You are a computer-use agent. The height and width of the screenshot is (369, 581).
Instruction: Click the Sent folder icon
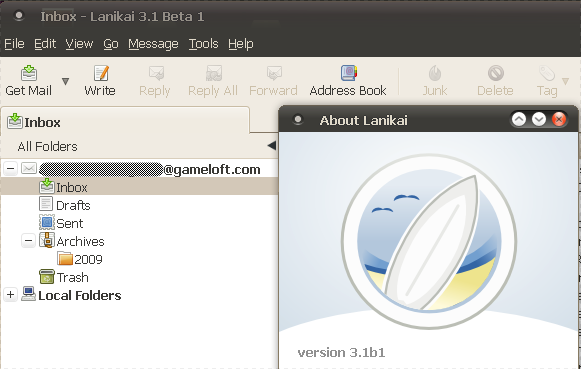point(47,222)
